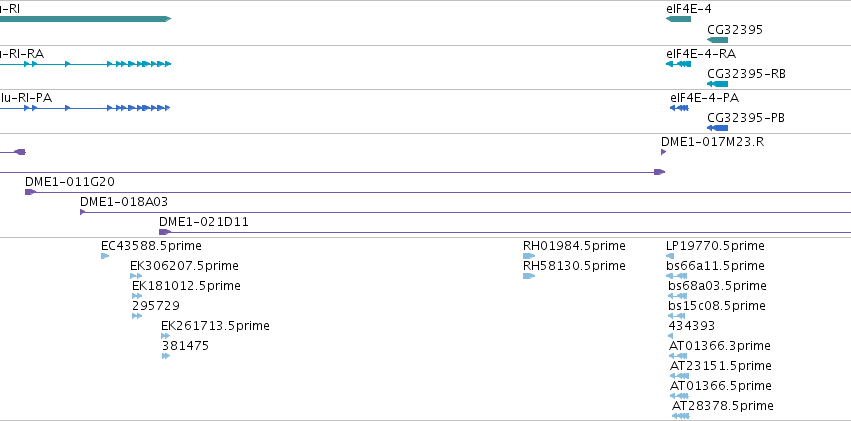Select the AT28378.5prime EST label
The height and width of the screenshot is (421, 851).
(723, 406)
